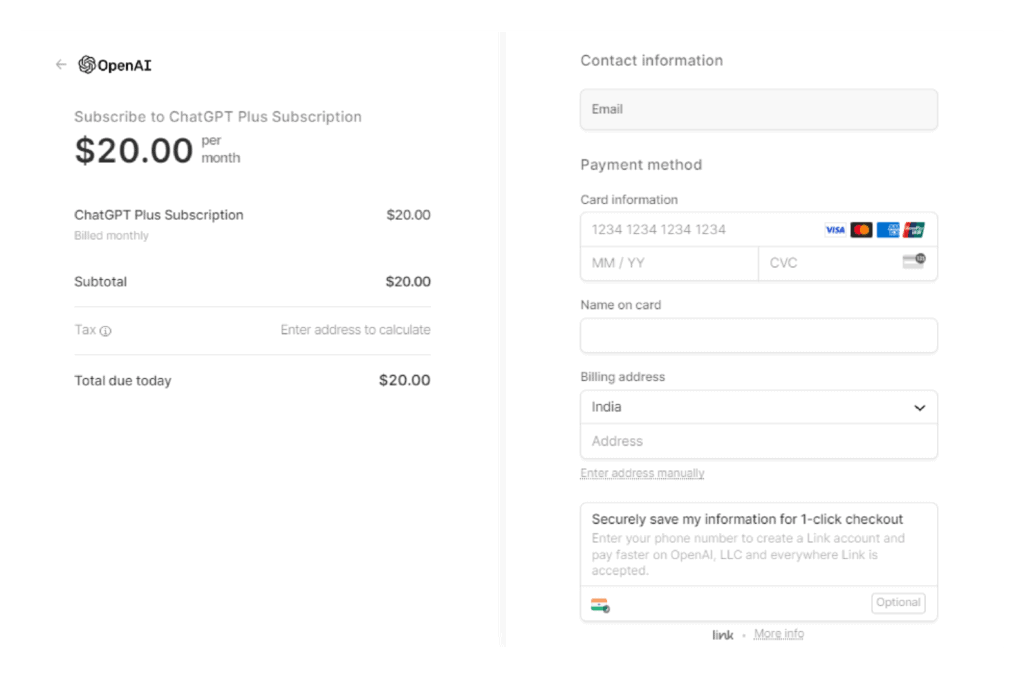1024x697 pixels.
Task: Click the back arrow beside OpenAI logo
Action: [61, 65]
